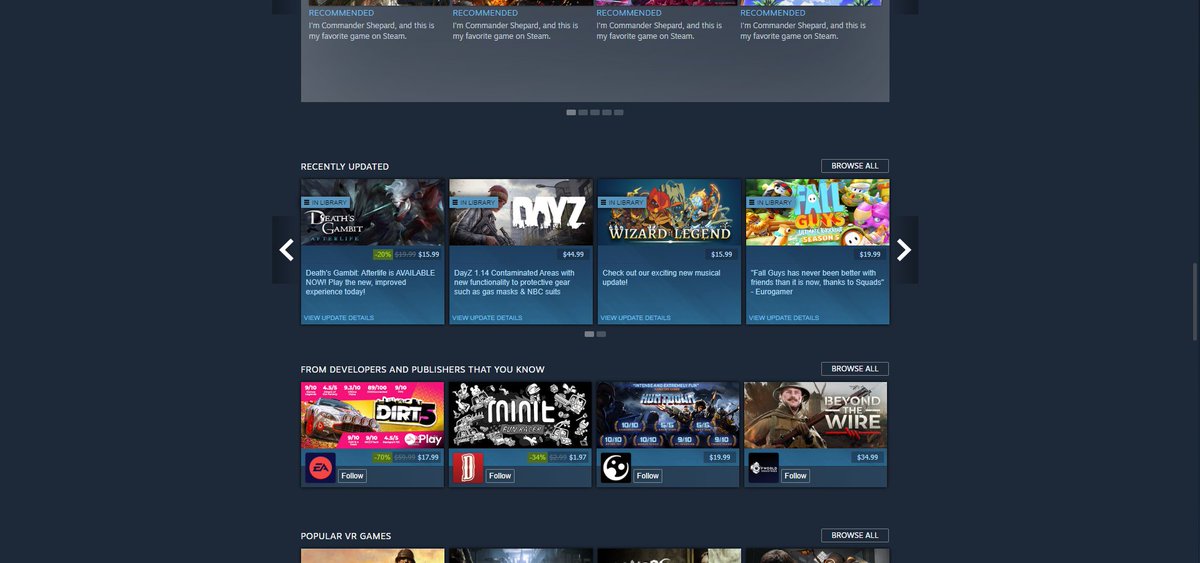Viewport: 1200px width, 563px height.
Task: Open EA publisher logo under DiRT 5
Action: coord(320,468)
